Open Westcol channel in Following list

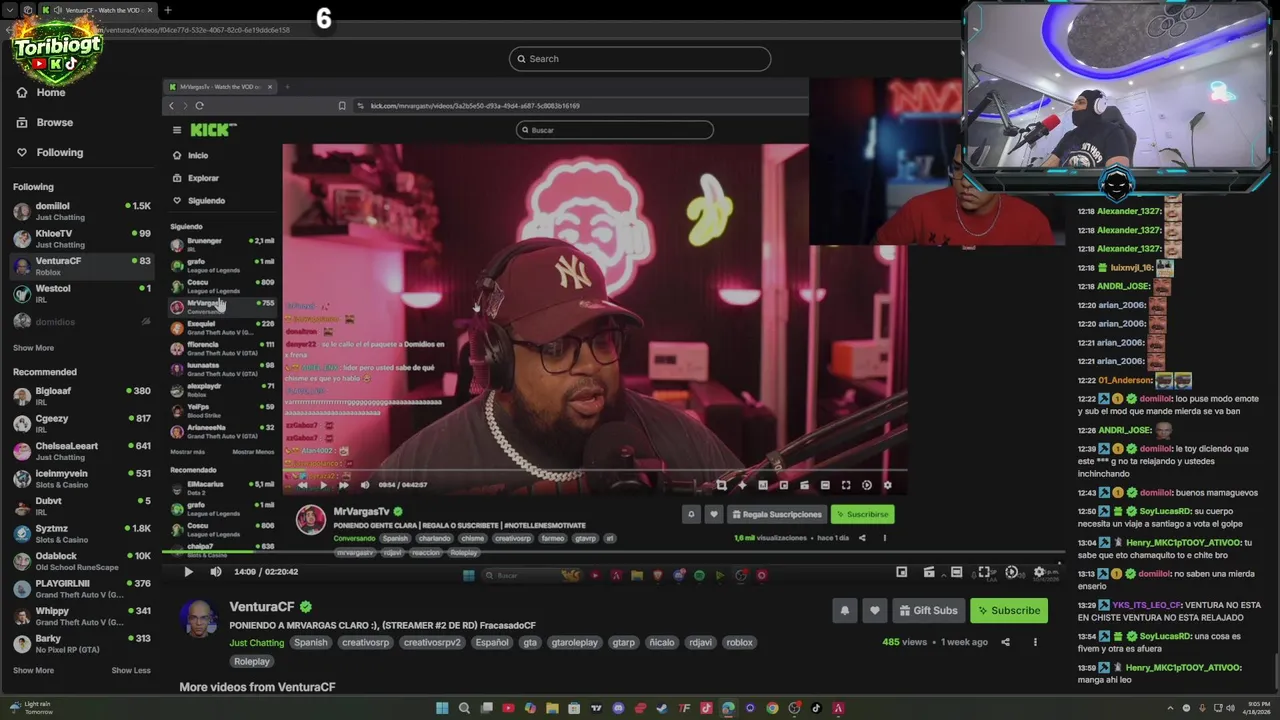coord(81,294)
